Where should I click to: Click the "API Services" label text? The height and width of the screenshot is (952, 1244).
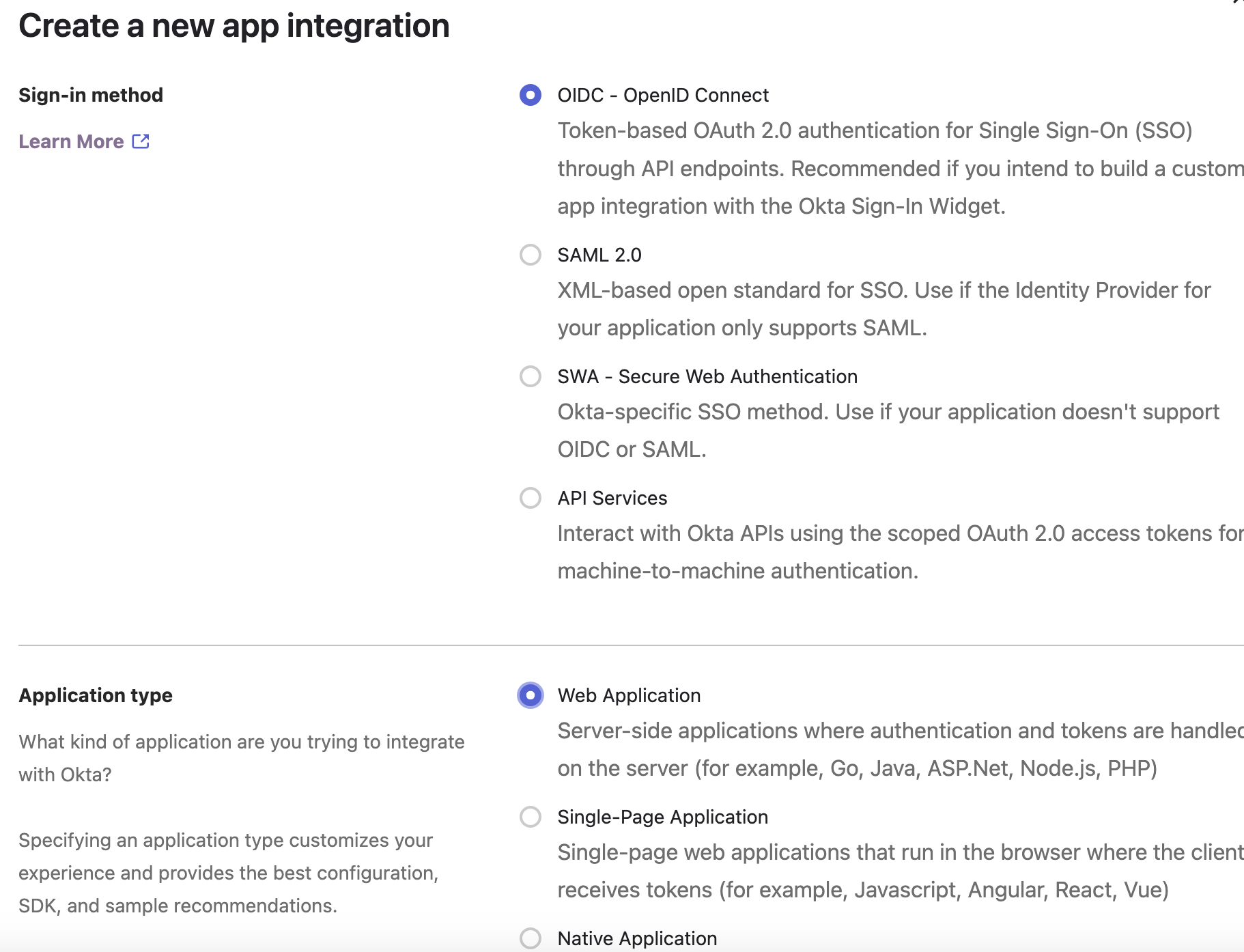[x=612, y=498]
